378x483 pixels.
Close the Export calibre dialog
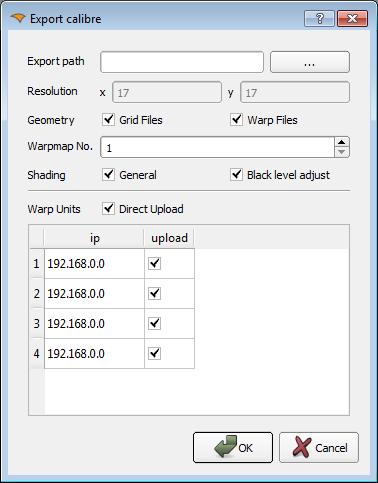coord(352,19)
